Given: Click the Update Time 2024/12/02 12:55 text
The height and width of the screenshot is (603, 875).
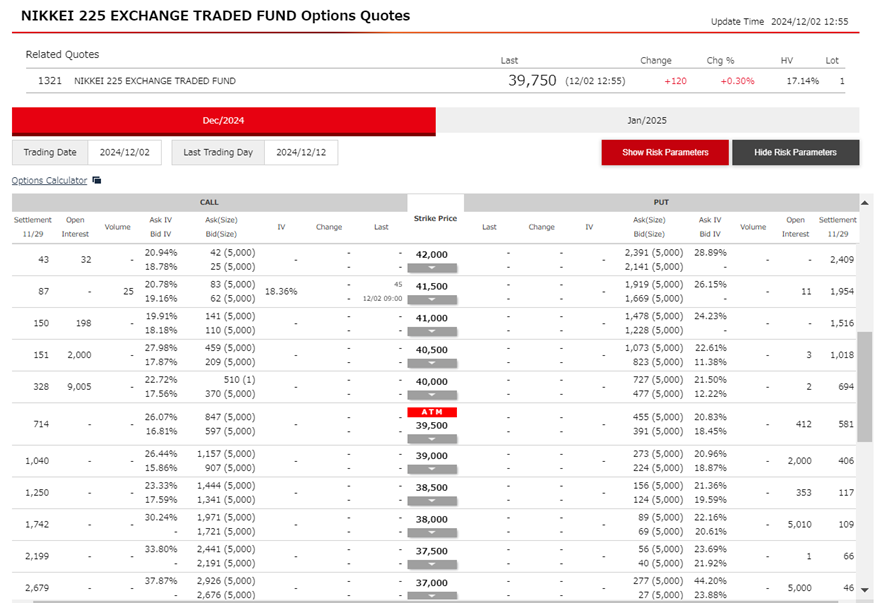Looking at the screenshot, I should click(780, 22).
